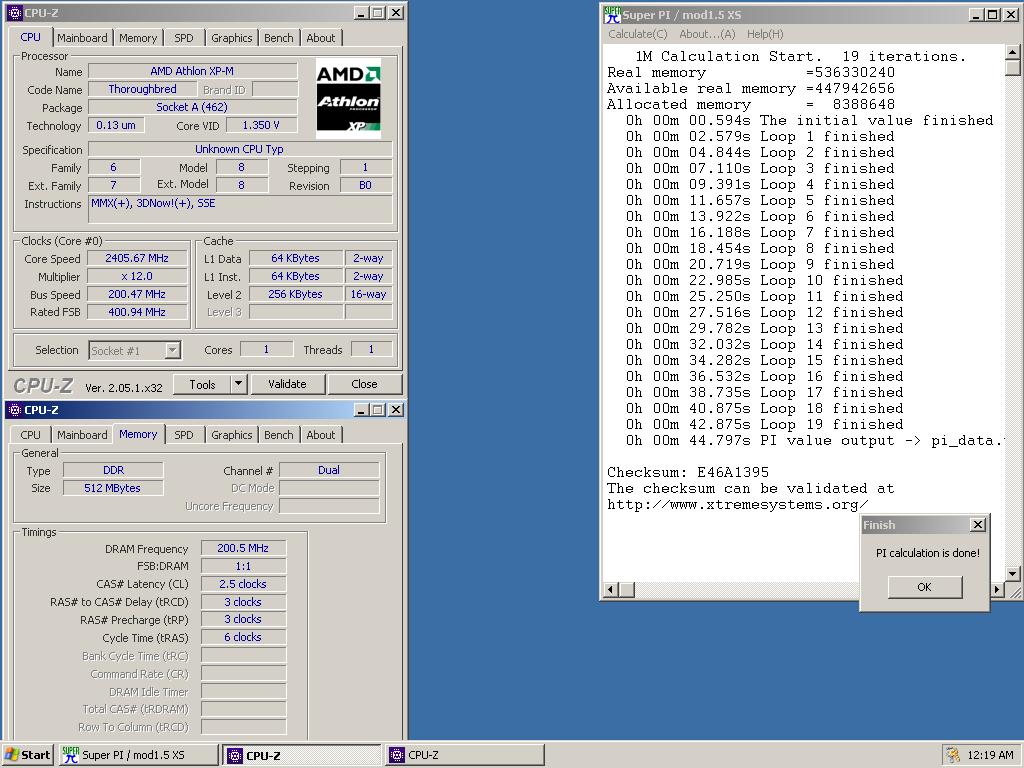Click Super PI vertical scrollbar up arrow
Image resolution: width=1024 pixels, height=768 pixels.
[1012, 52]
